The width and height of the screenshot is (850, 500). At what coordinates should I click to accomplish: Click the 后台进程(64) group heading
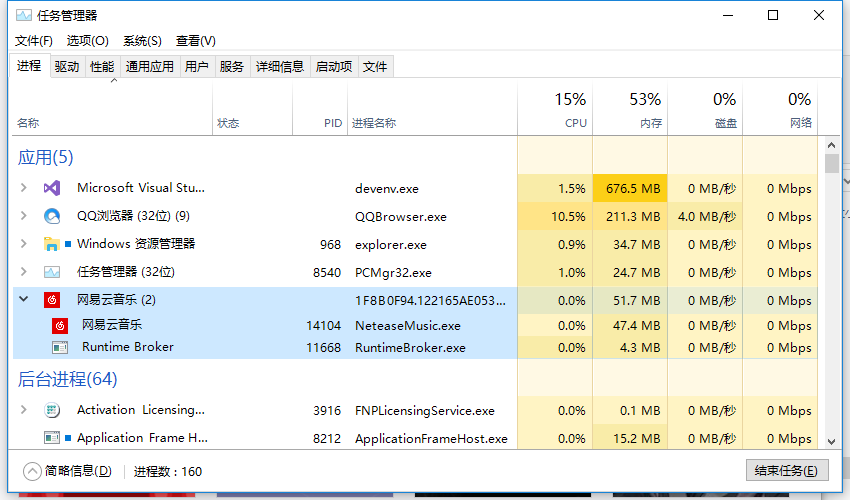coord(67,379)
